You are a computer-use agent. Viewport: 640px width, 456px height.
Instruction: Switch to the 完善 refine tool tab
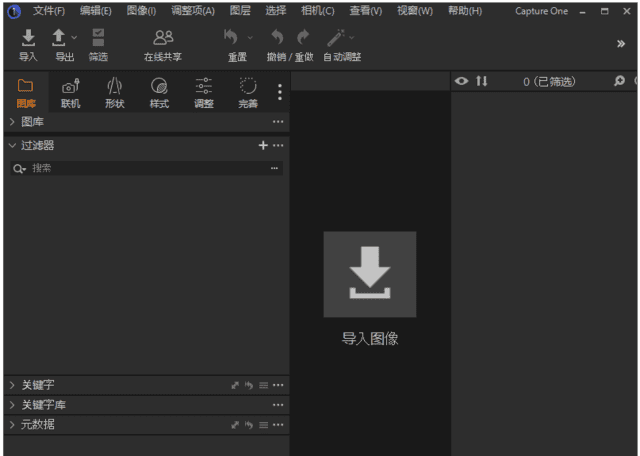[248, 93]
